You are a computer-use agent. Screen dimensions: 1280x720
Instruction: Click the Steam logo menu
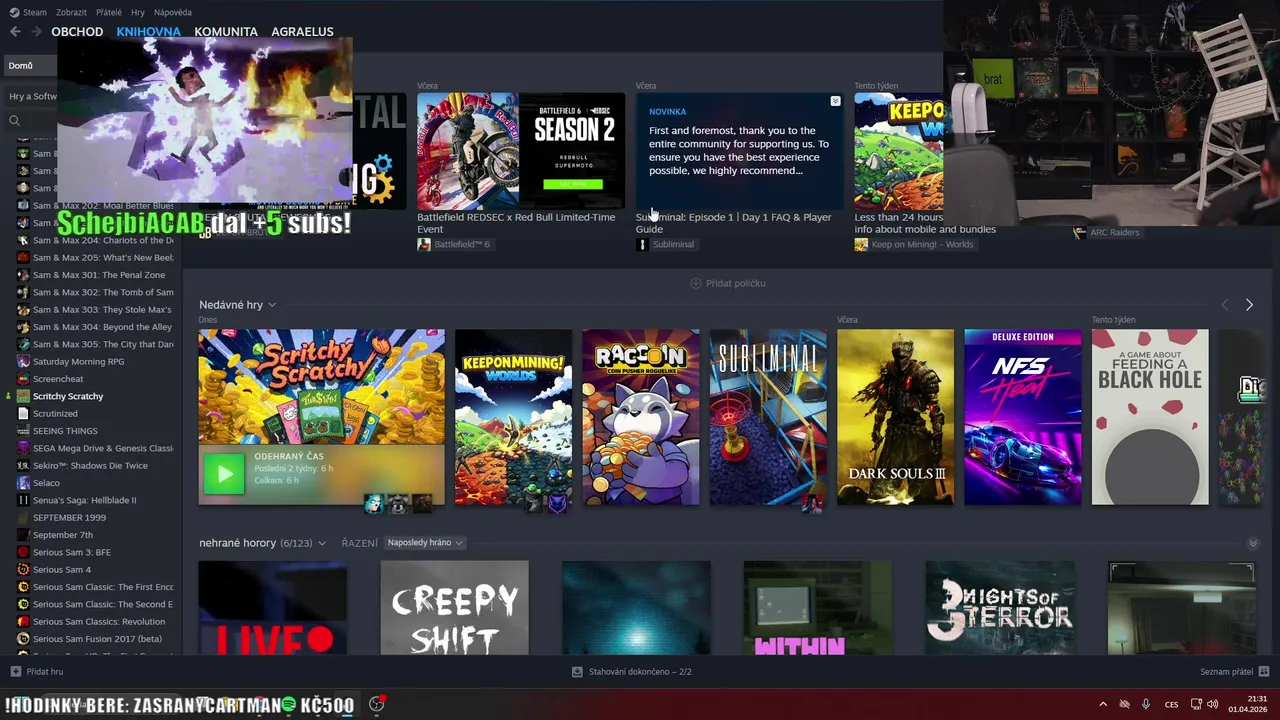(14, 12)
